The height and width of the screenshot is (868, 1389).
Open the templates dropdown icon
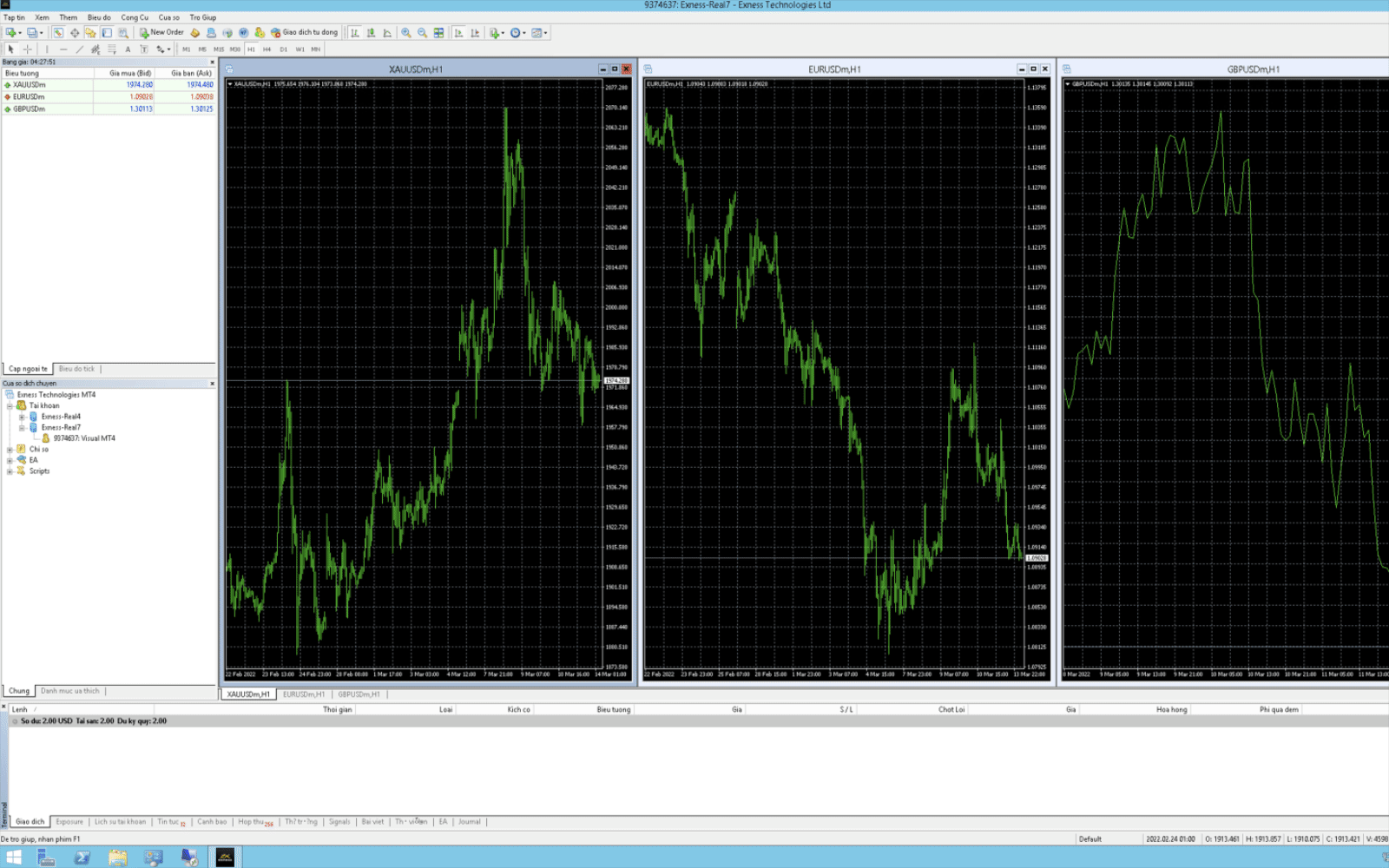(539, 32)
